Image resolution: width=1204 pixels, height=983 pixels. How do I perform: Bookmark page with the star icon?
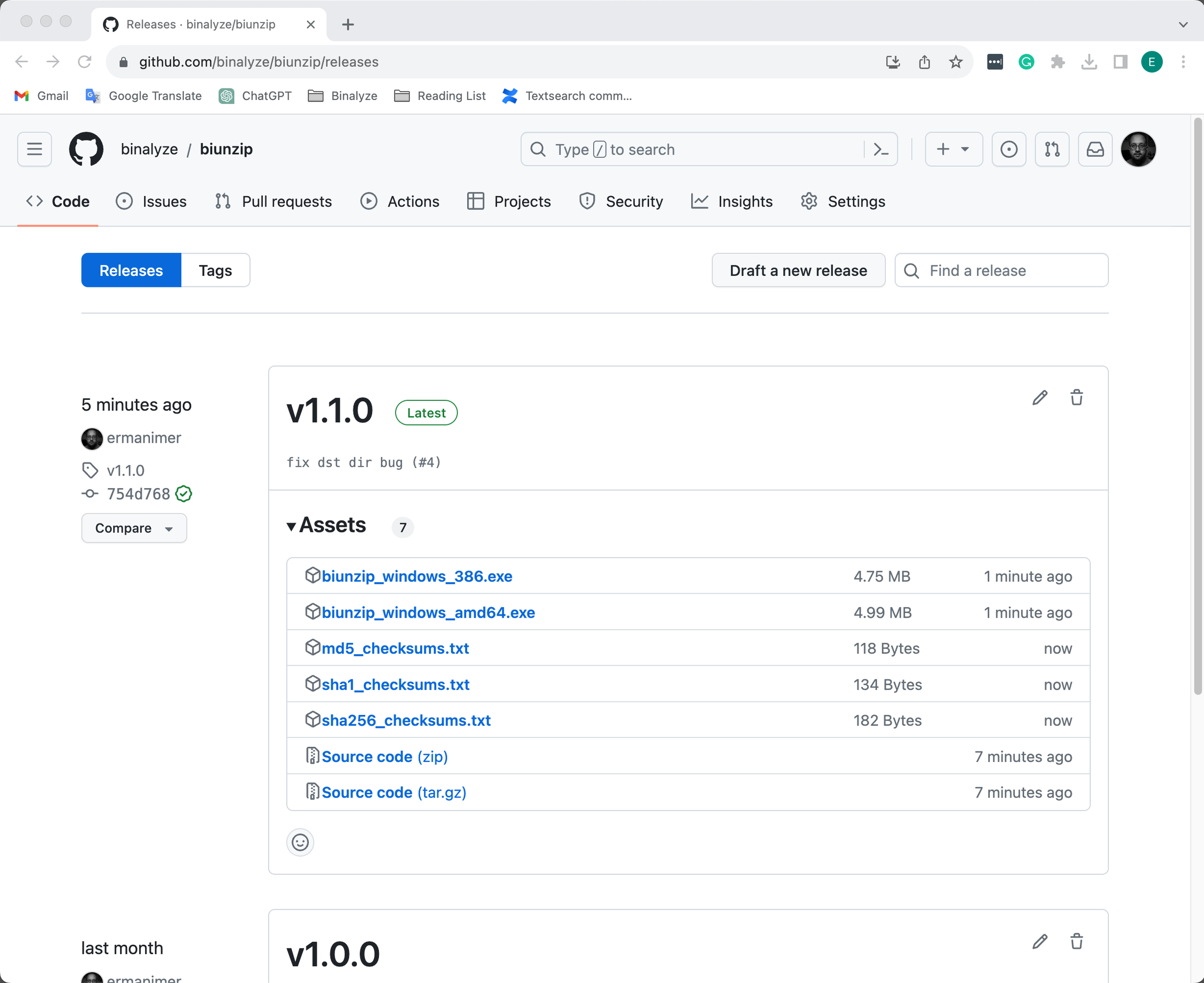(955, 62)
